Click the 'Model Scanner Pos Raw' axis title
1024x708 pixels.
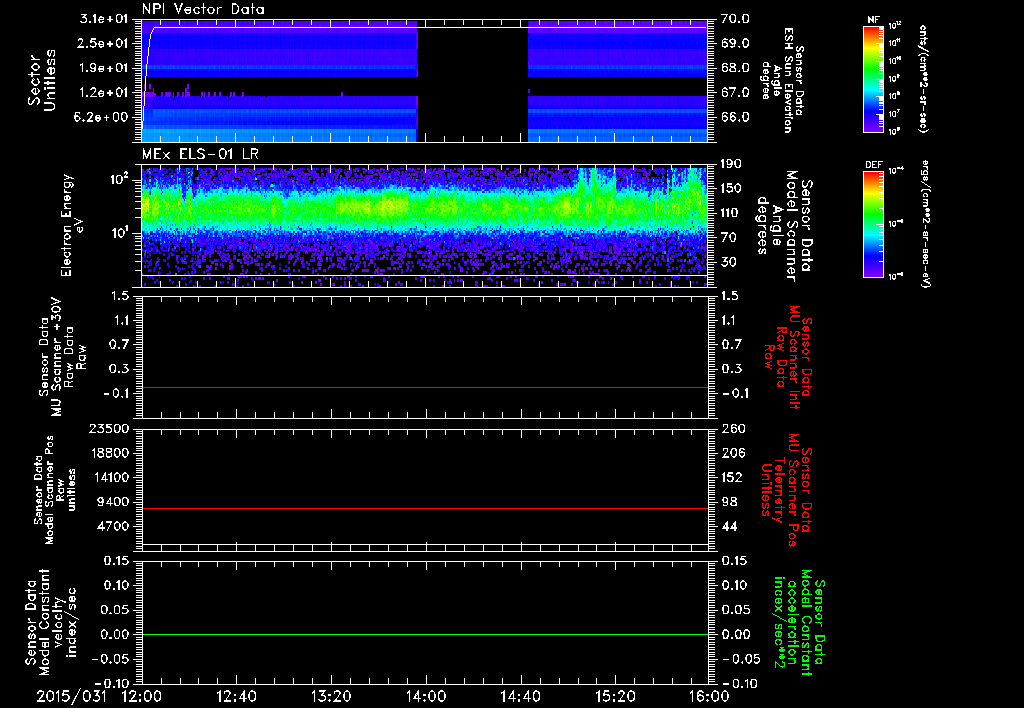click(x=55, y=490)
